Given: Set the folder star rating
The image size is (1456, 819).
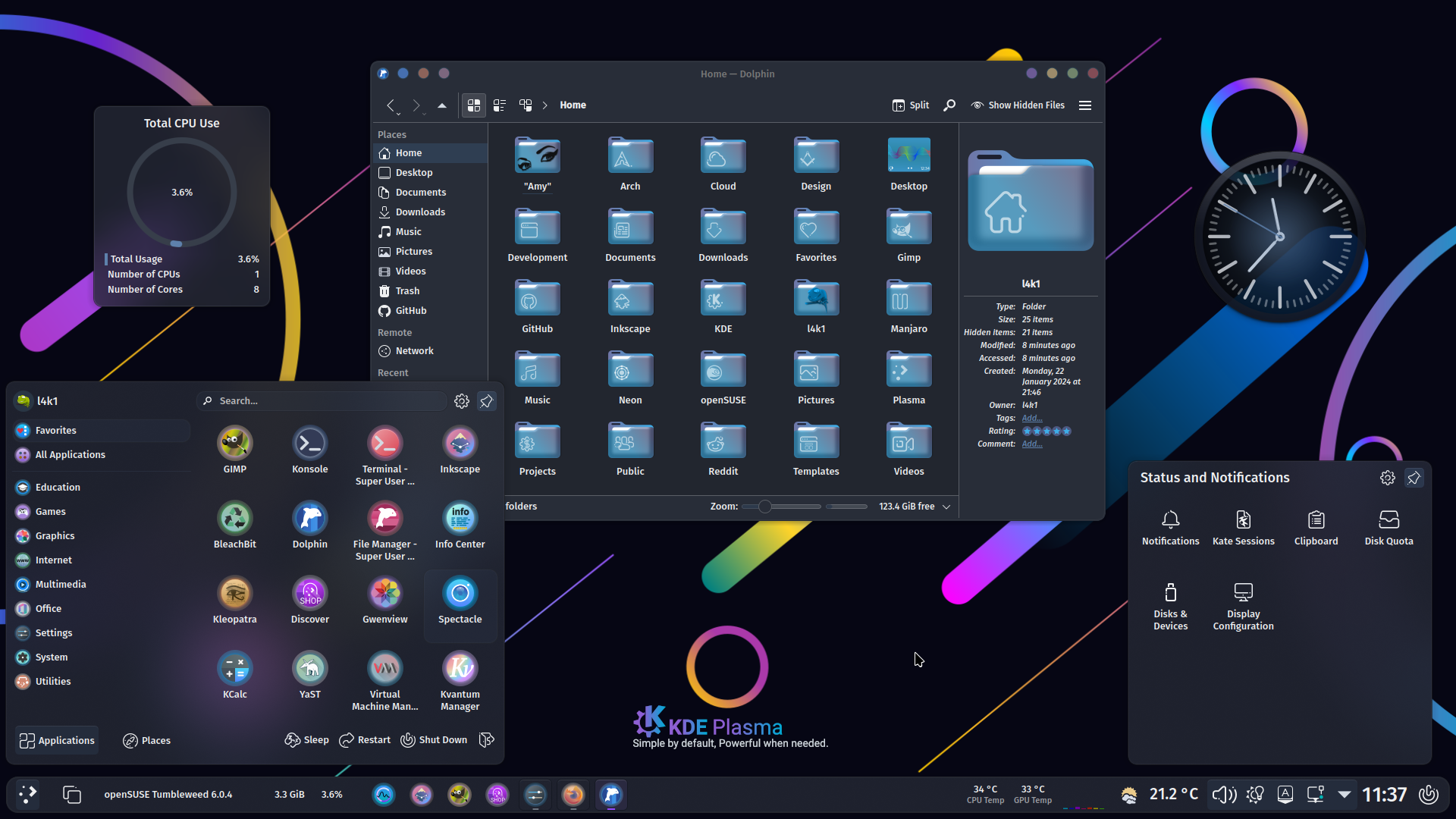Looking at the screenshot, I should click(1046, 431).
